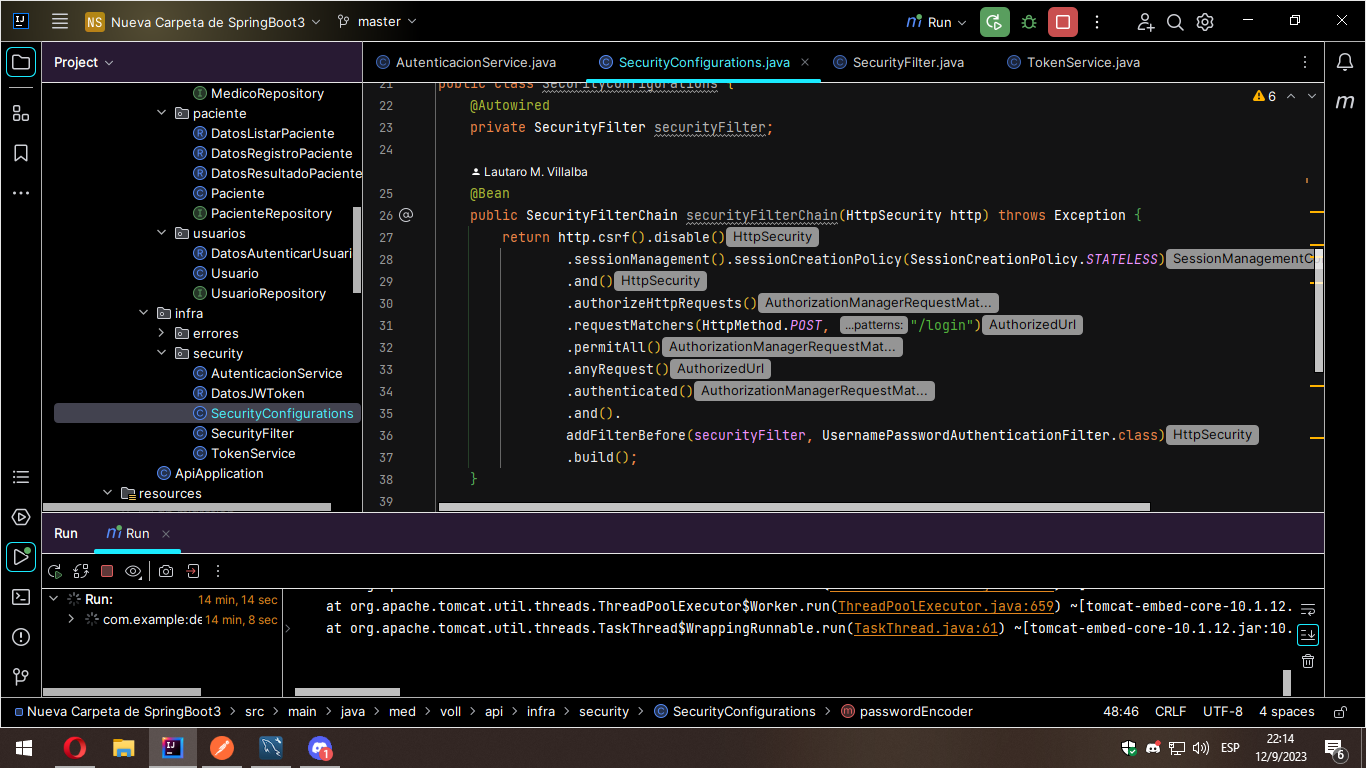Show more tool windows ellipsis in left stripe
This screenshot has height=768, width=1366.
point(21,192)
